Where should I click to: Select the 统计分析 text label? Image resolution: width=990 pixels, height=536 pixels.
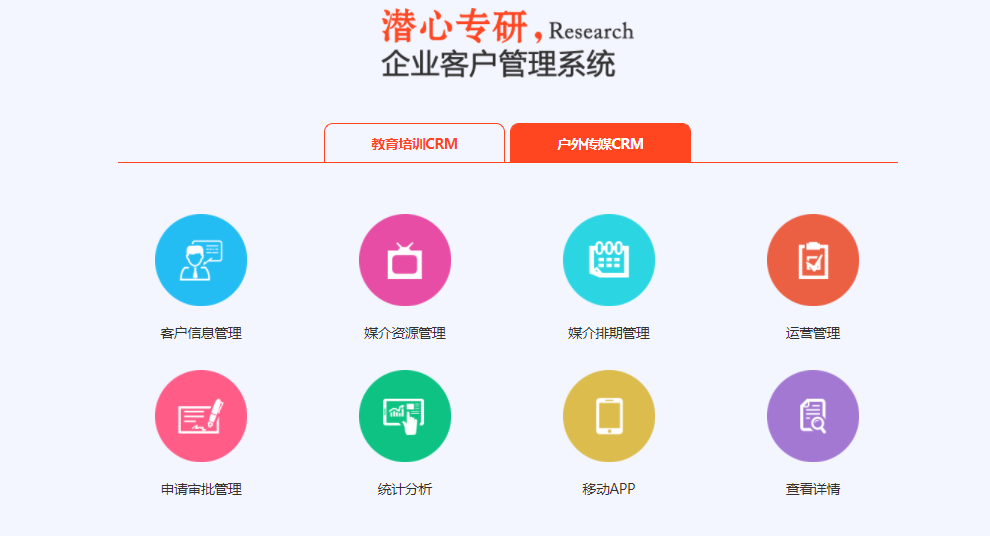click(x=405, y=489)
